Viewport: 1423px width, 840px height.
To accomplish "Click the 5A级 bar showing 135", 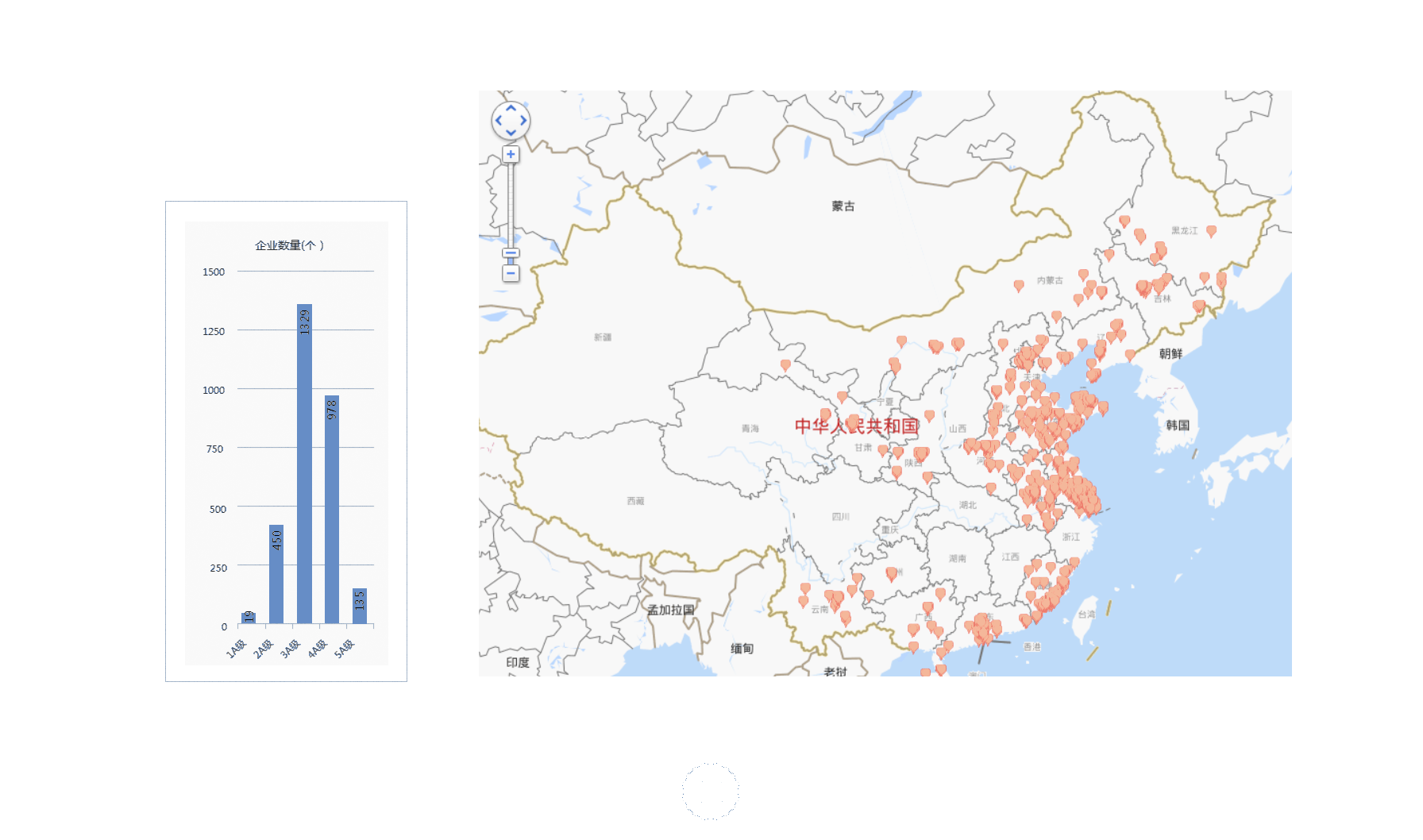I will [360, 606].
